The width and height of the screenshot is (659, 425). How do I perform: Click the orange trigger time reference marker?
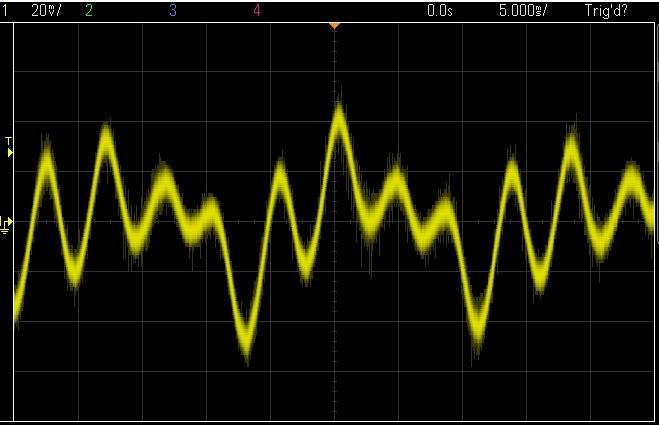click(334, 26)
